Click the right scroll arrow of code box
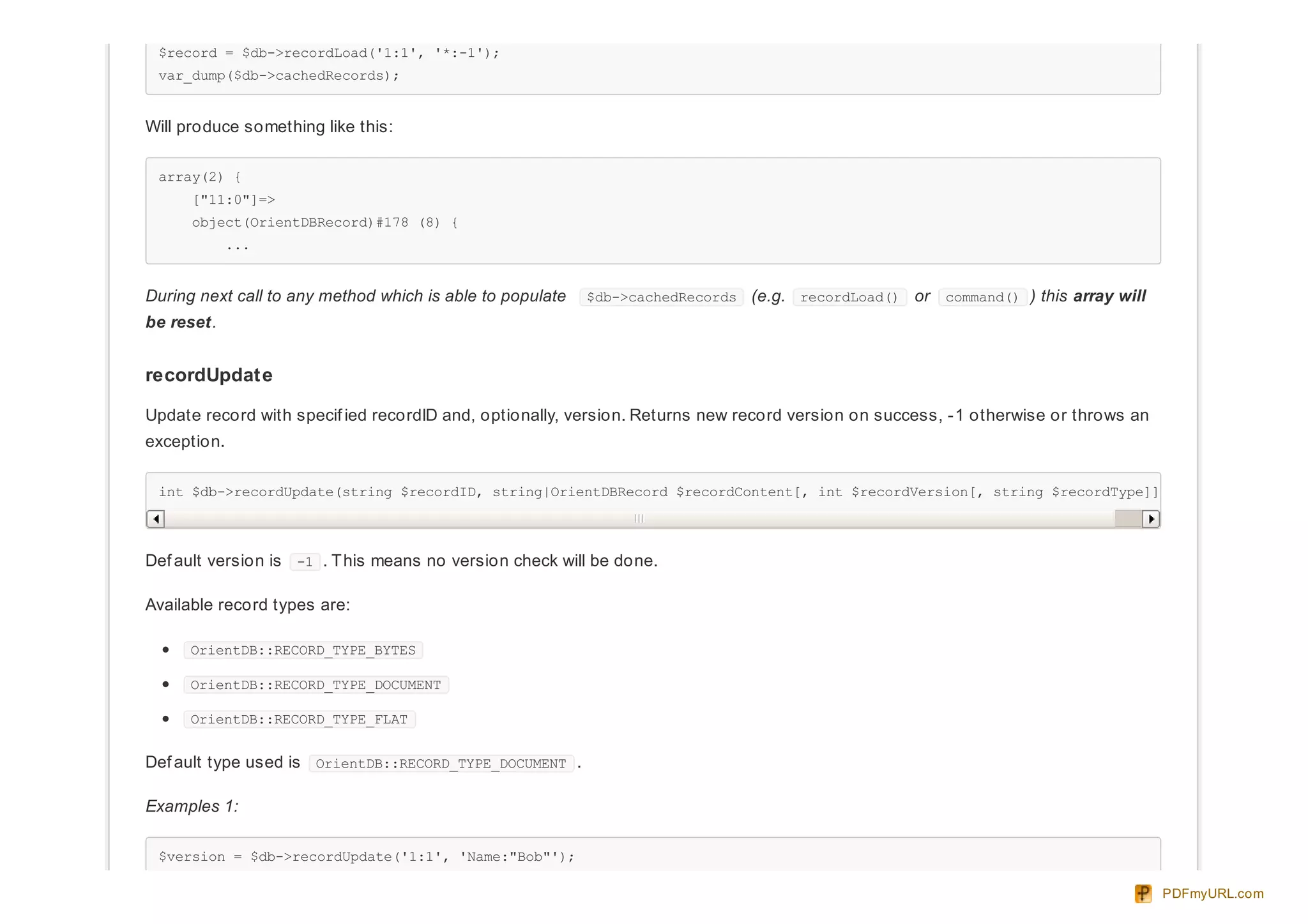1308x924 pixels. click(x=1150, y=519)
